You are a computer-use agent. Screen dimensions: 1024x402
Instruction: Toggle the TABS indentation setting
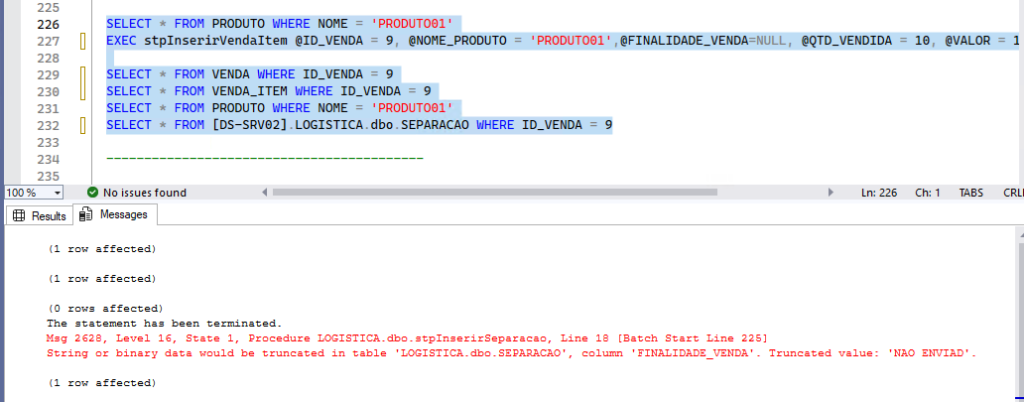point(971,192)
